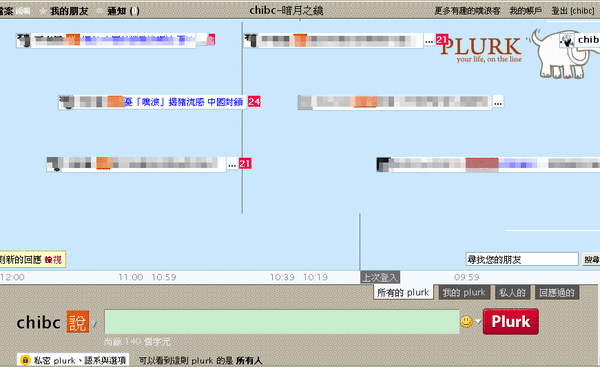Switch to the 所有的 plurk tab
This screenshot has width=600, height=367.
point(403,292)
